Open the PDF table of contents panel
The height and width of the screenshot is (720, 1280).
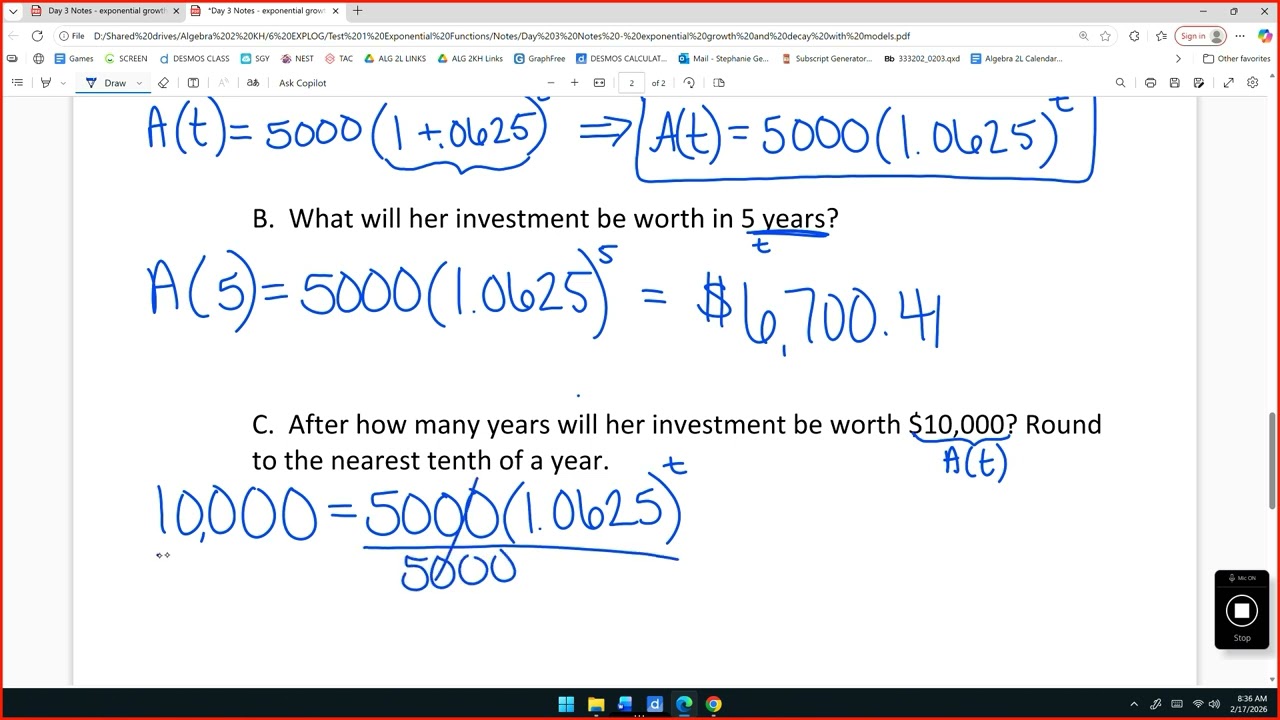[17, 83]
